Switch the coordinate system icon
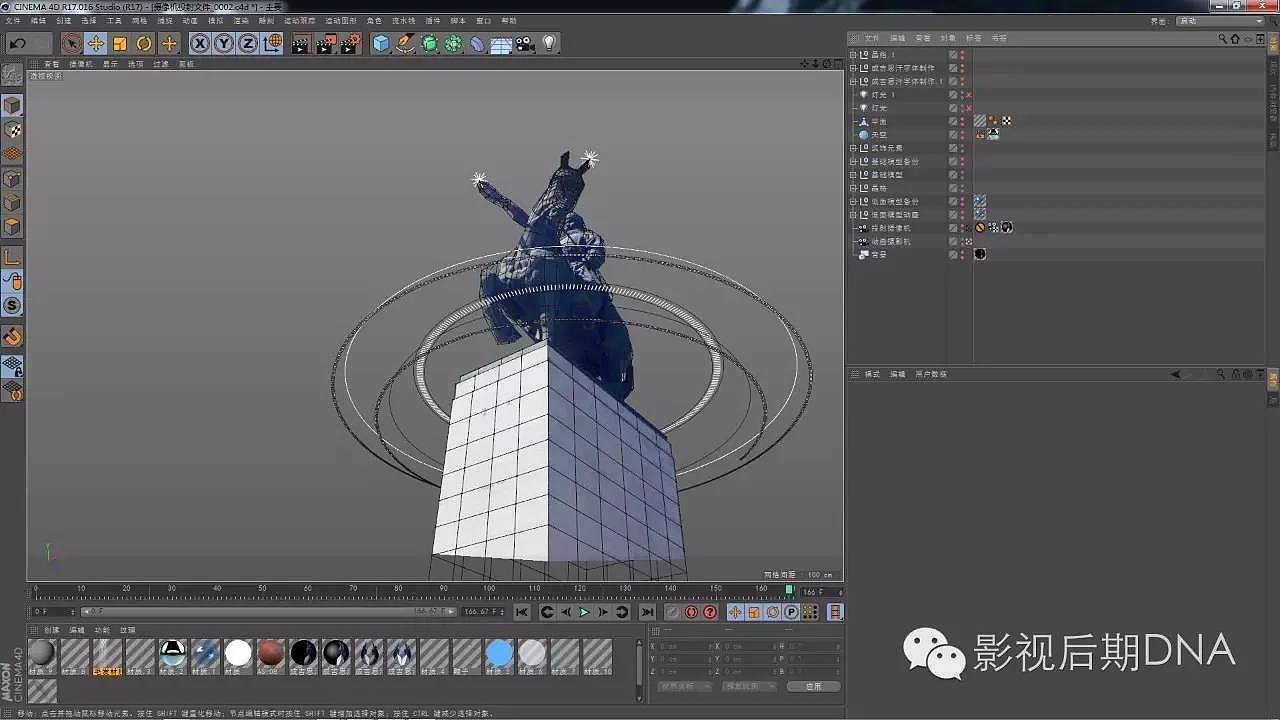Image resolution: width=1280 pixels, height=720 pixels. click(x=272, y=43)
